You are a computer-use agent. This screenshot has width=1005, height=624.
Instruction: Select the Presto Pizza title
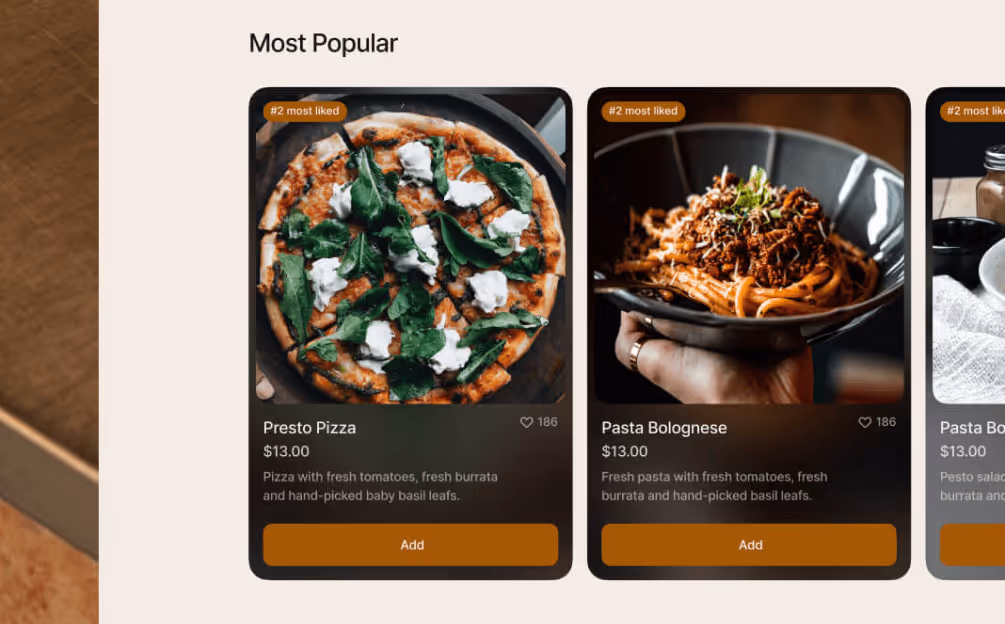[309, 427]
